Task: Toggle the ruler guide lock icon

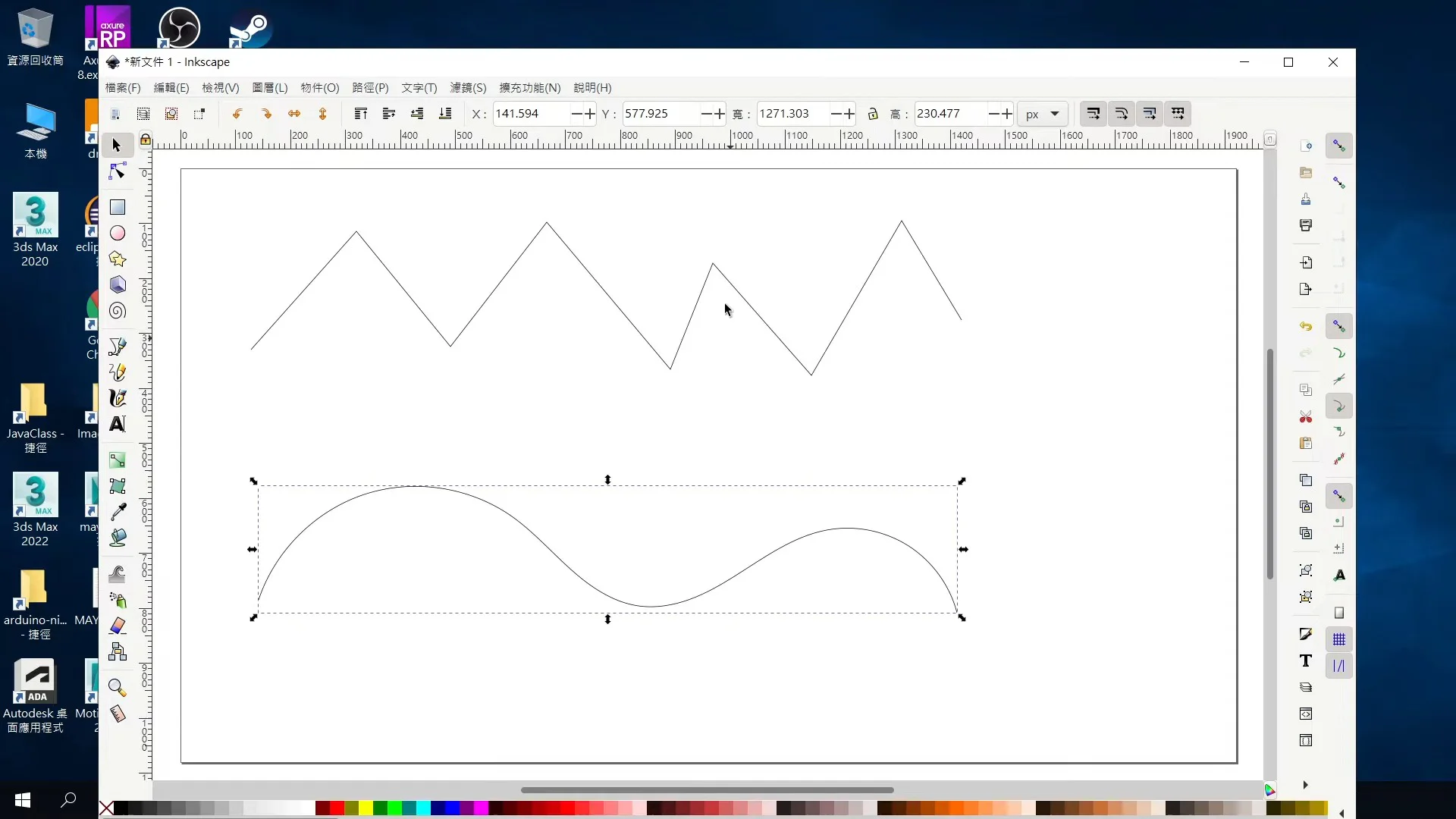Action: [146, 140]
